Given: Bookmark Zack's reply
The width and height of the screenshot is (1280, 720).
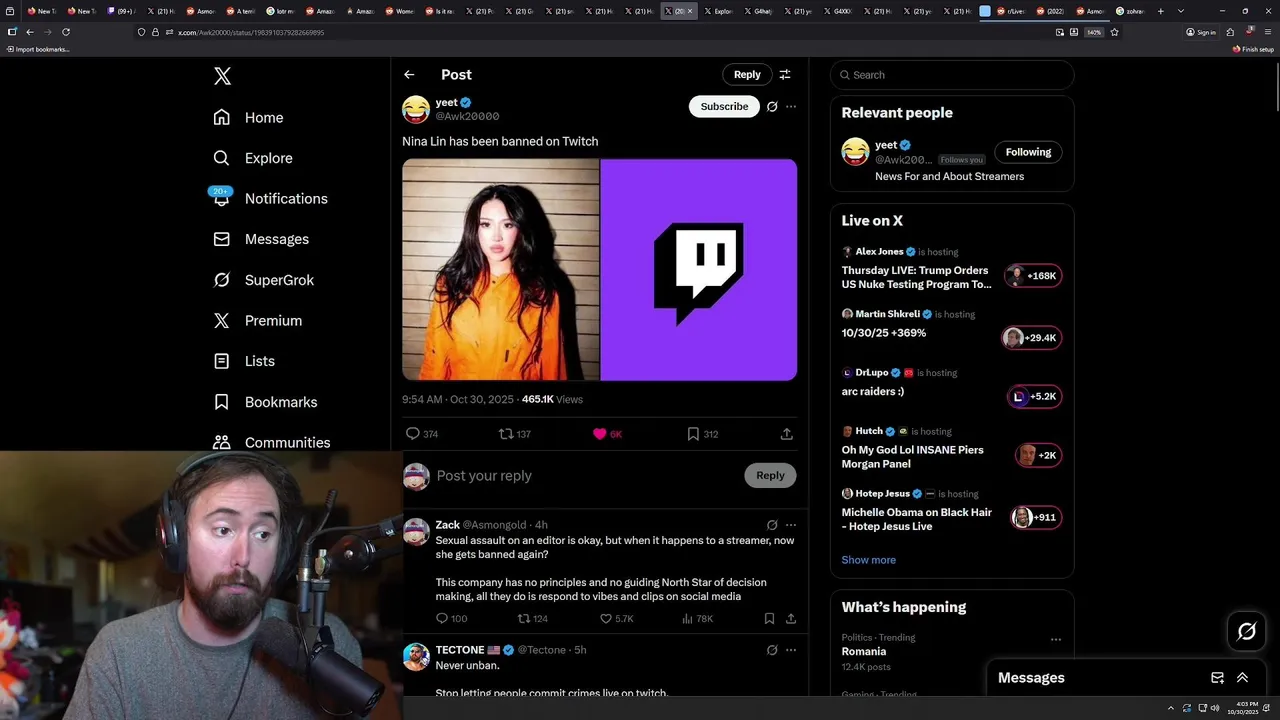Looking at the screenshot, I should 769,619.
